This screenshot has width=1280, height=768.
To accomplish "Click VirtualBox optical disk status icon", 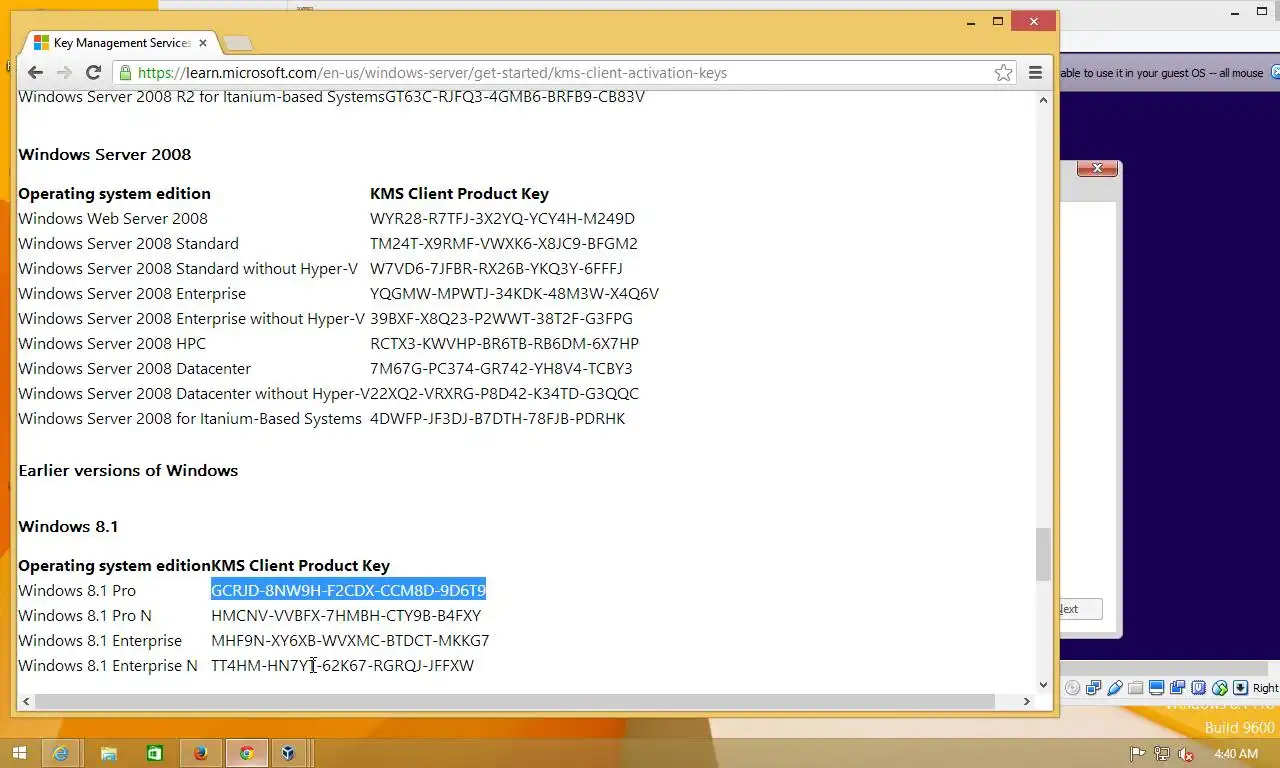I will tap(1073, 688).
